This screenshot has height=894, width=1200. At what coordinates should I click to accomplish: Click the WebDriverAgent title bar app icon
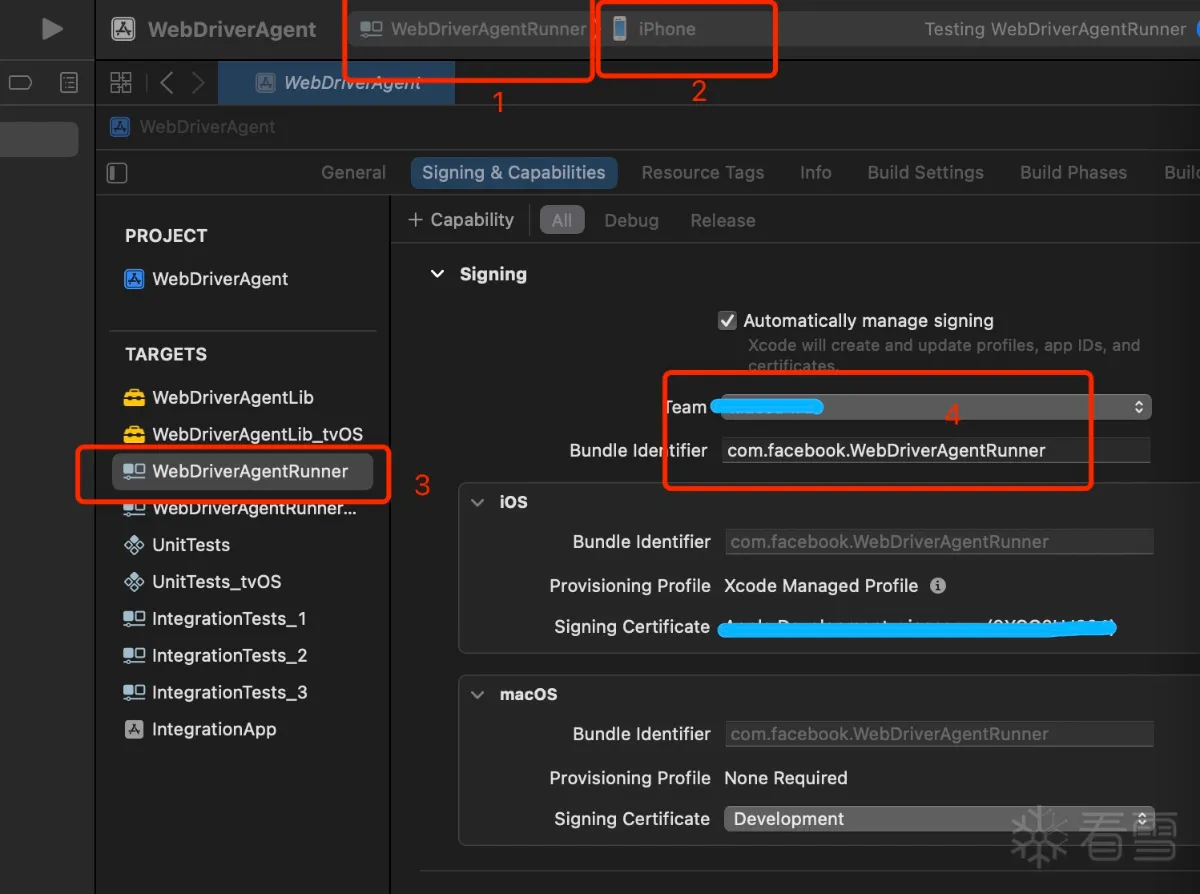click(123, 29)
